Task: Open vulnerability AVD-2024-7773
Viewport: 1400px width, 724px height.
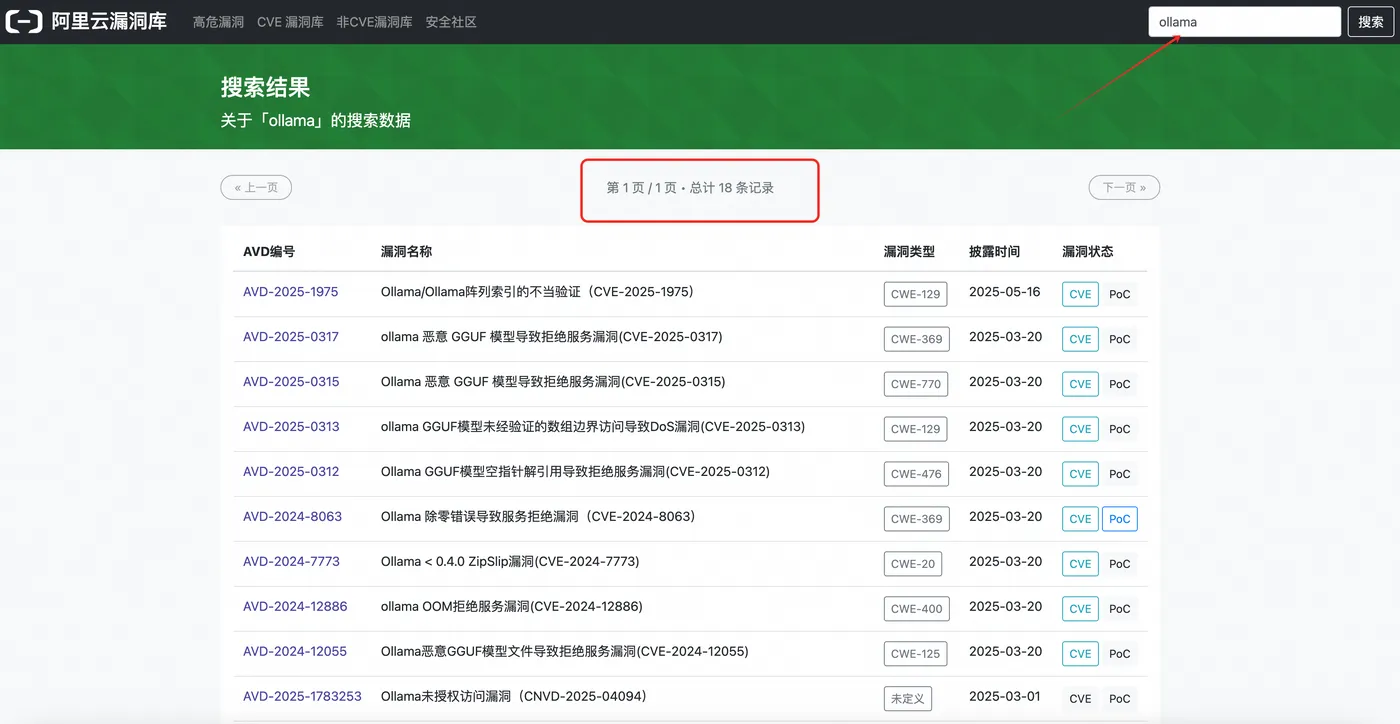Action: point(291,562)
